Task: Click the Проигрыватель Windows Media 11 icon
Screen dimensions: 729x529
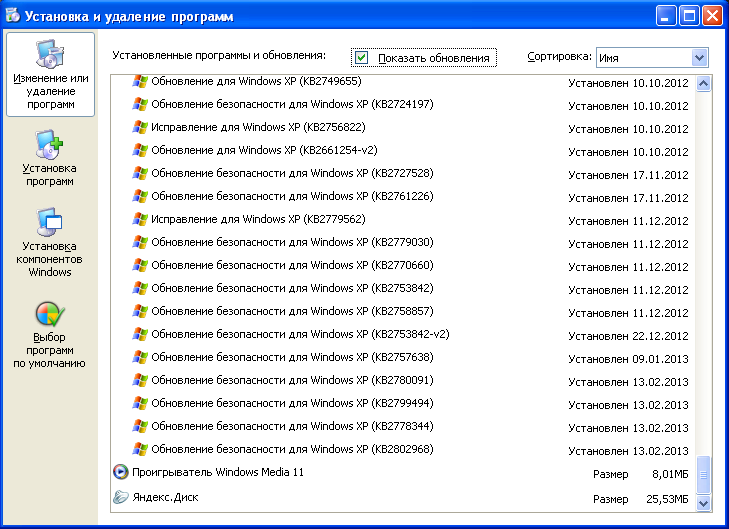Action: click(120, 472)
